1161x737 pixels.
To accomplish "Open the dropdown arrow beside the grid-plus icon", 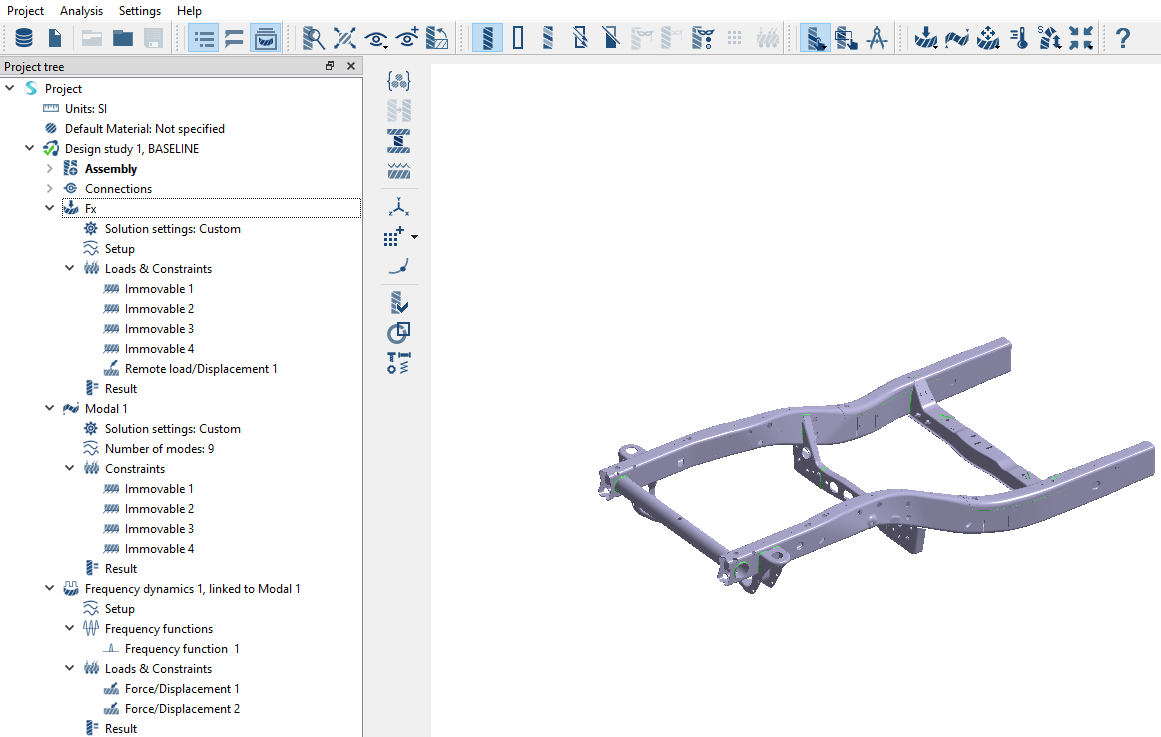I will pyautogui.click(x=415, y=238).
